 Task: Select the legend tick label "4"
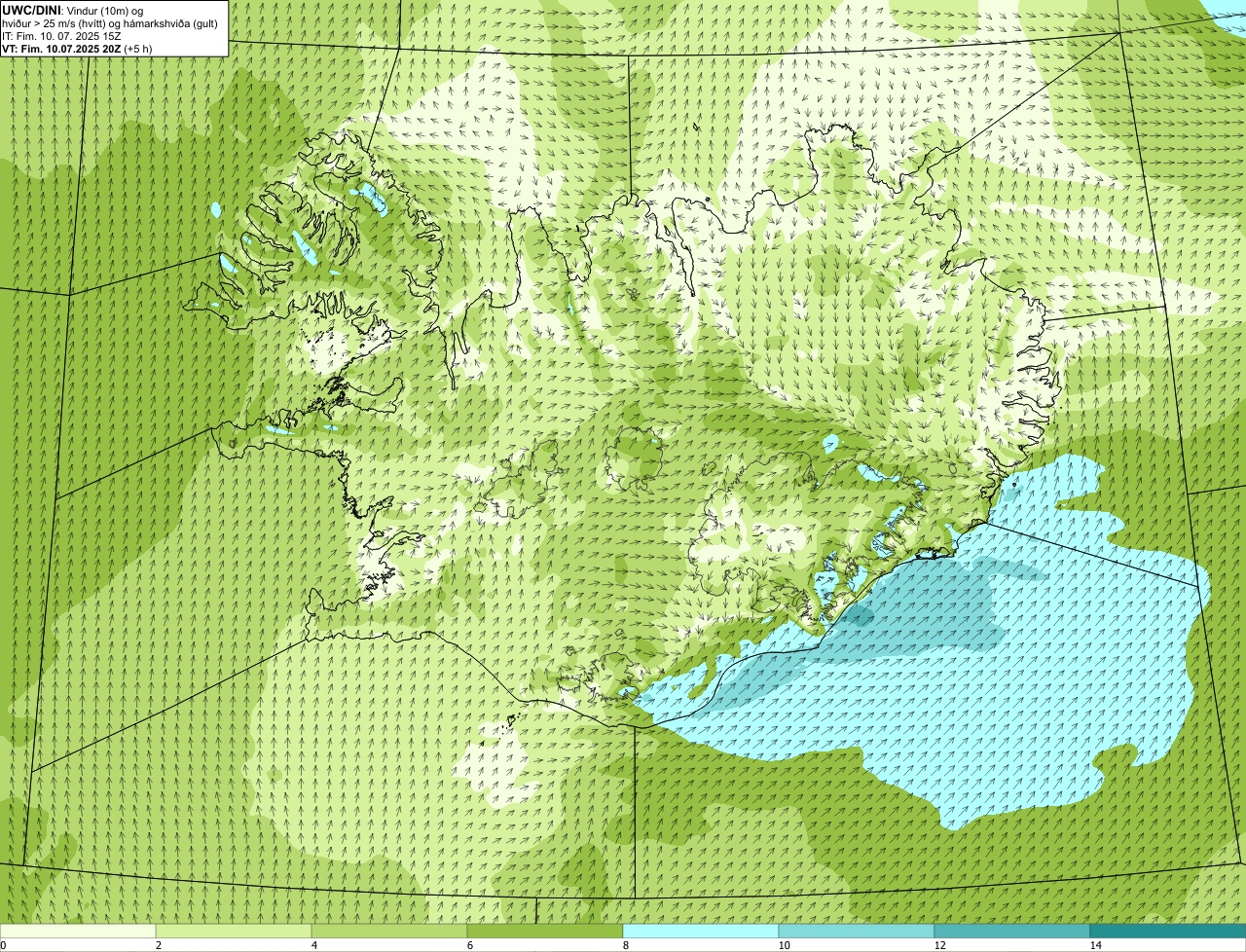[313, 945]
